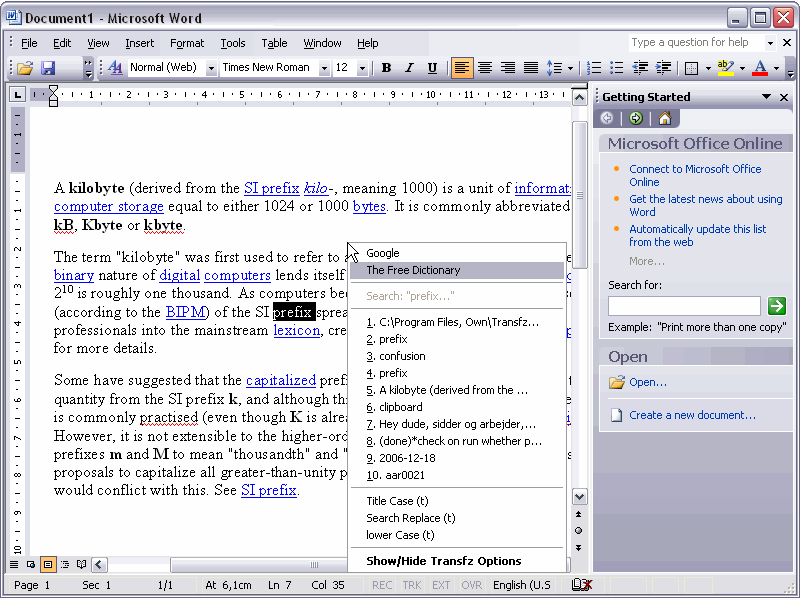Click the Line Spacing icon
Viewport: 800px width, 600px height.
click(554, 68)
